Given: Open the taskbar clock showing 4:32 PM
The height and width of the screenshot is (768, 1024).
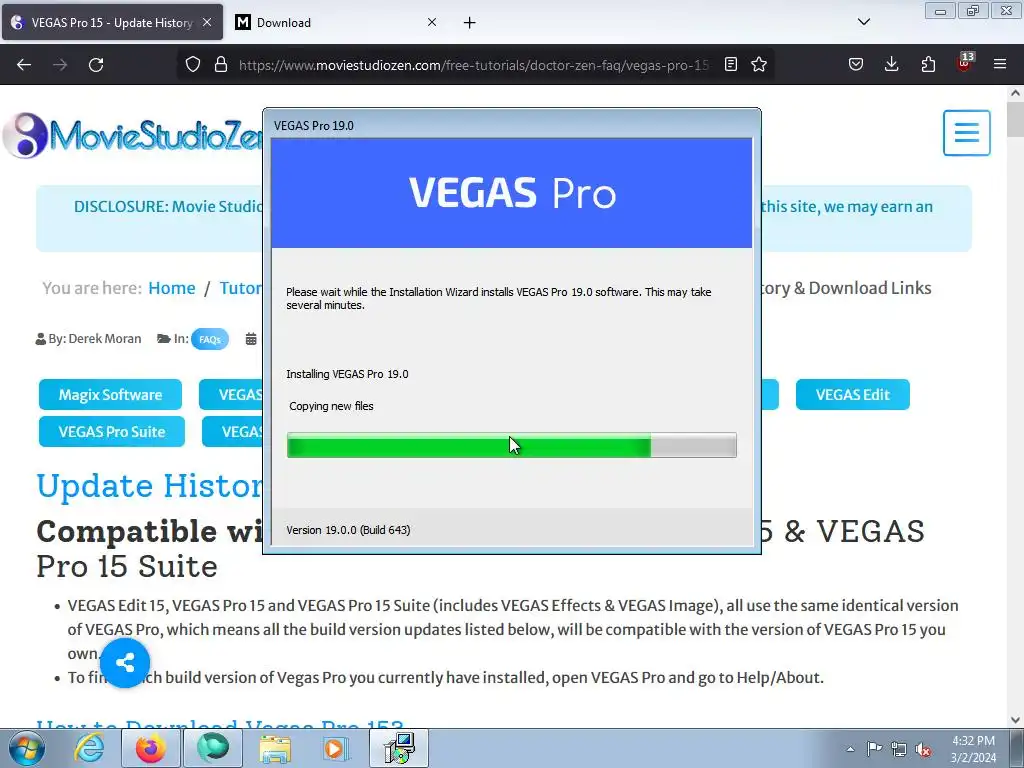Looking at the screenshot, I should click(x=973, y=749).
